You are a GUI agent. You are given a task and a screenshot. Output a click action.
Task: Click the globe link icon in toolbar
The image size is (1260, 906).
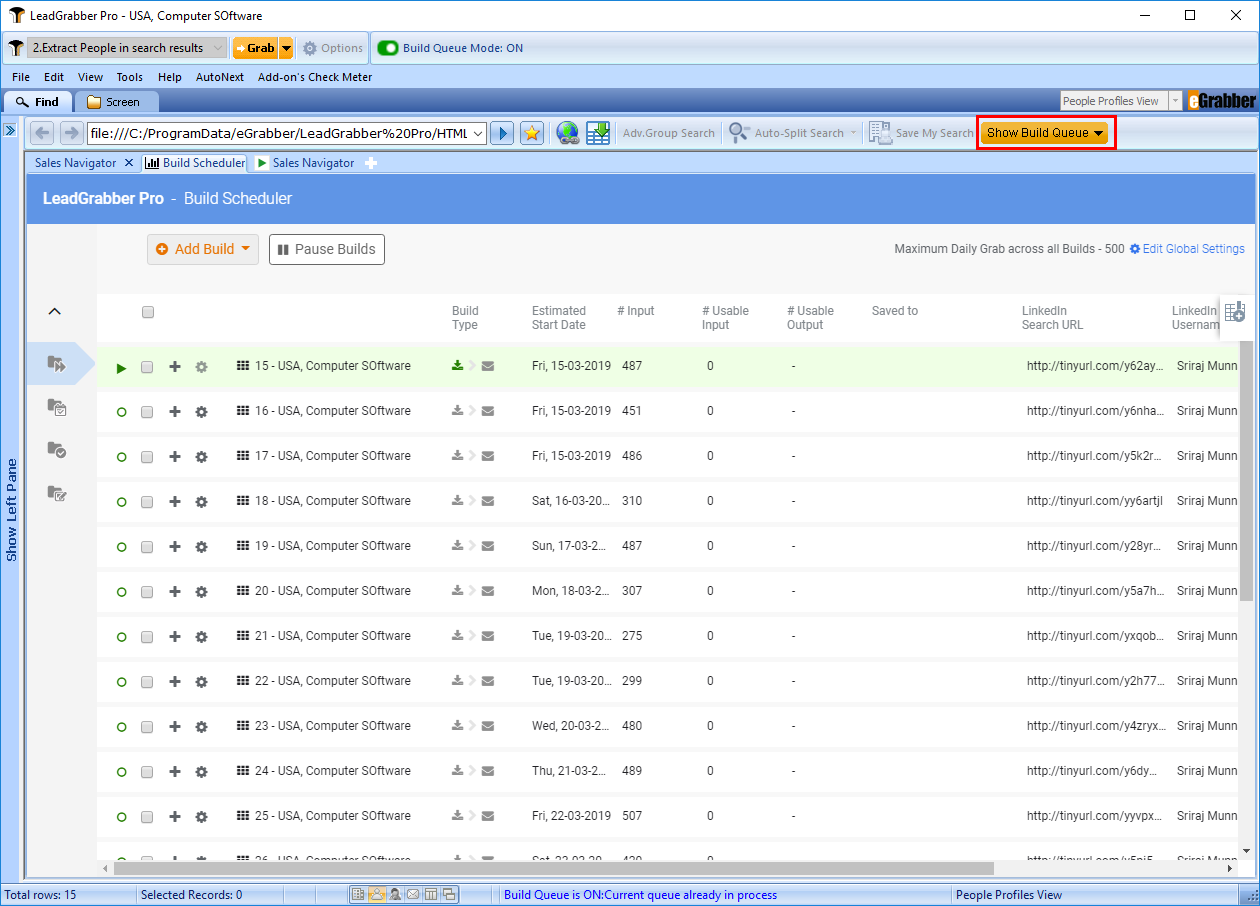(567, 133)
